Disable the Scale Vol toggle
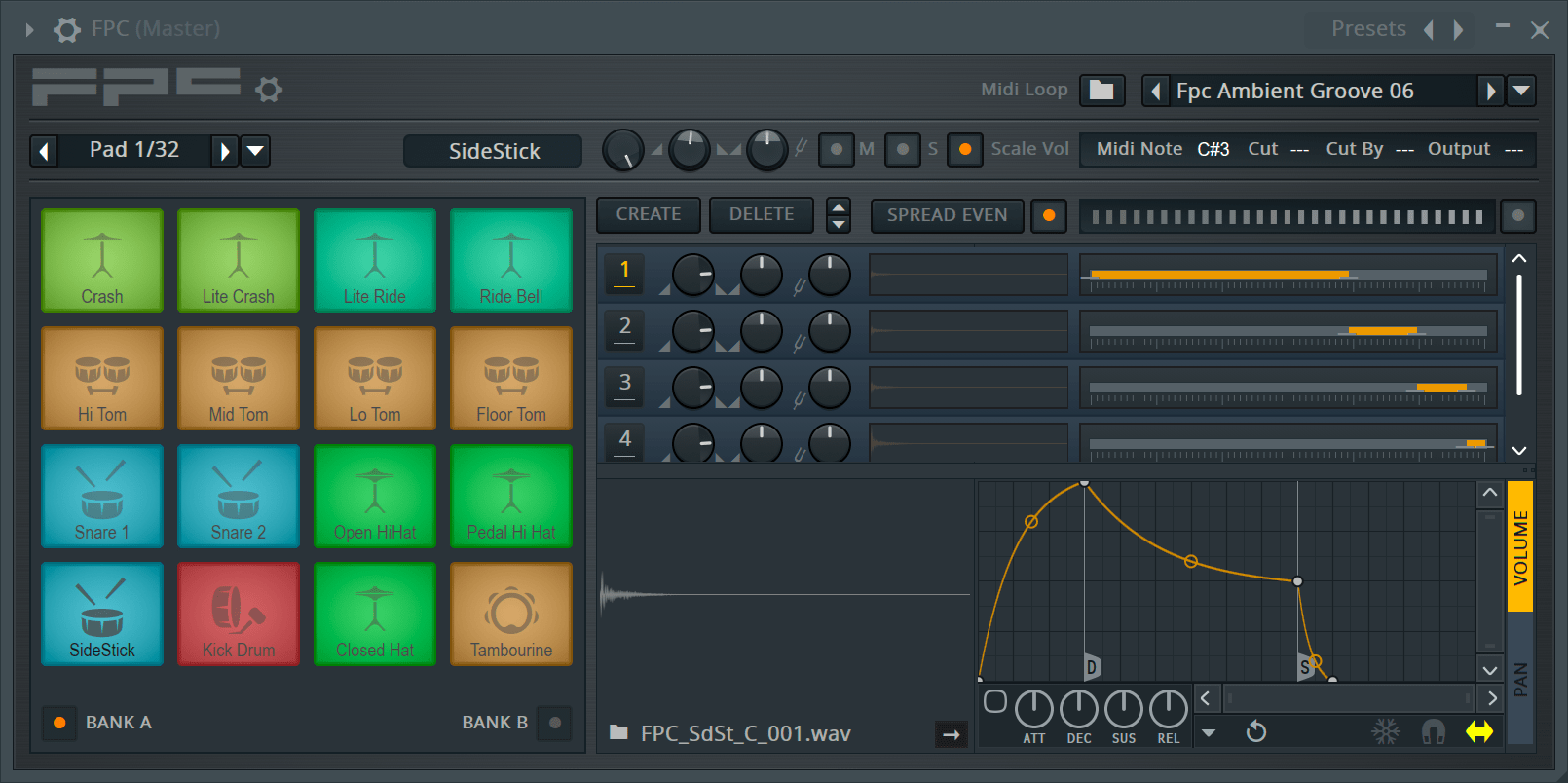 tap(964, 150)
